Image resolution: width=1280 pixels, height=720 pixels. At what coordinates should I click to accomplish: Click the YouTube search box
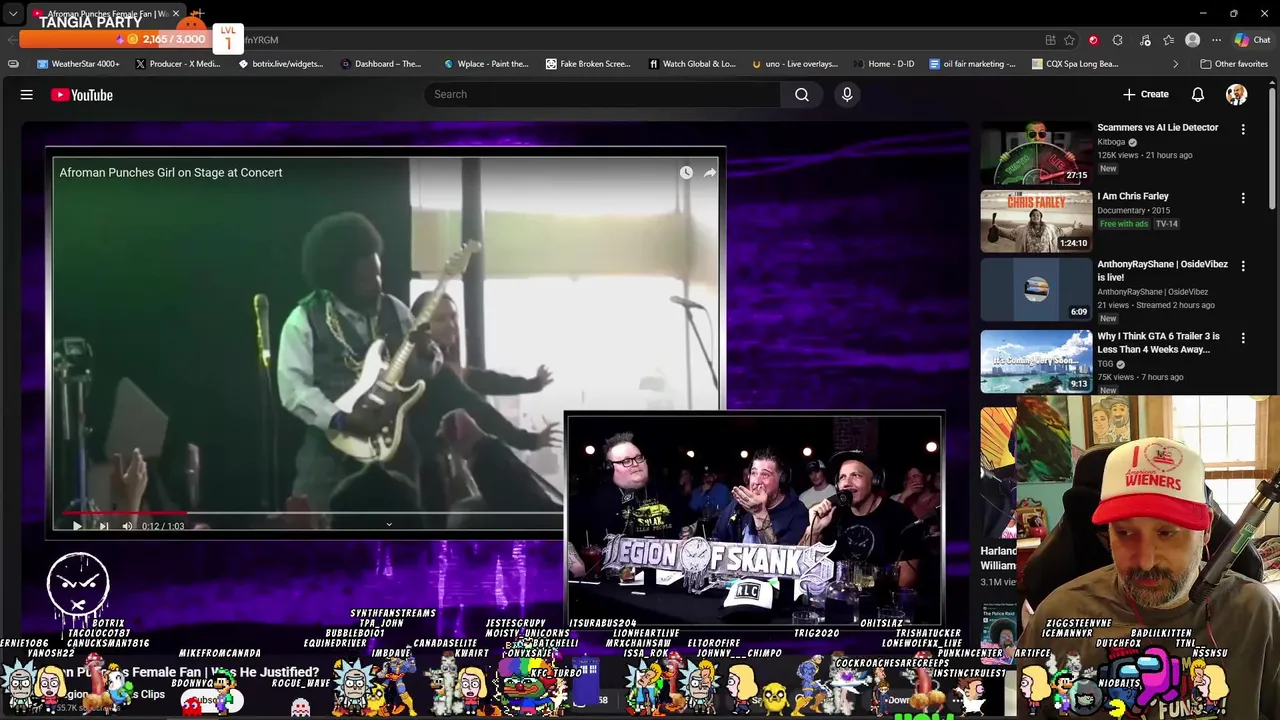click(x=602, y=94)
